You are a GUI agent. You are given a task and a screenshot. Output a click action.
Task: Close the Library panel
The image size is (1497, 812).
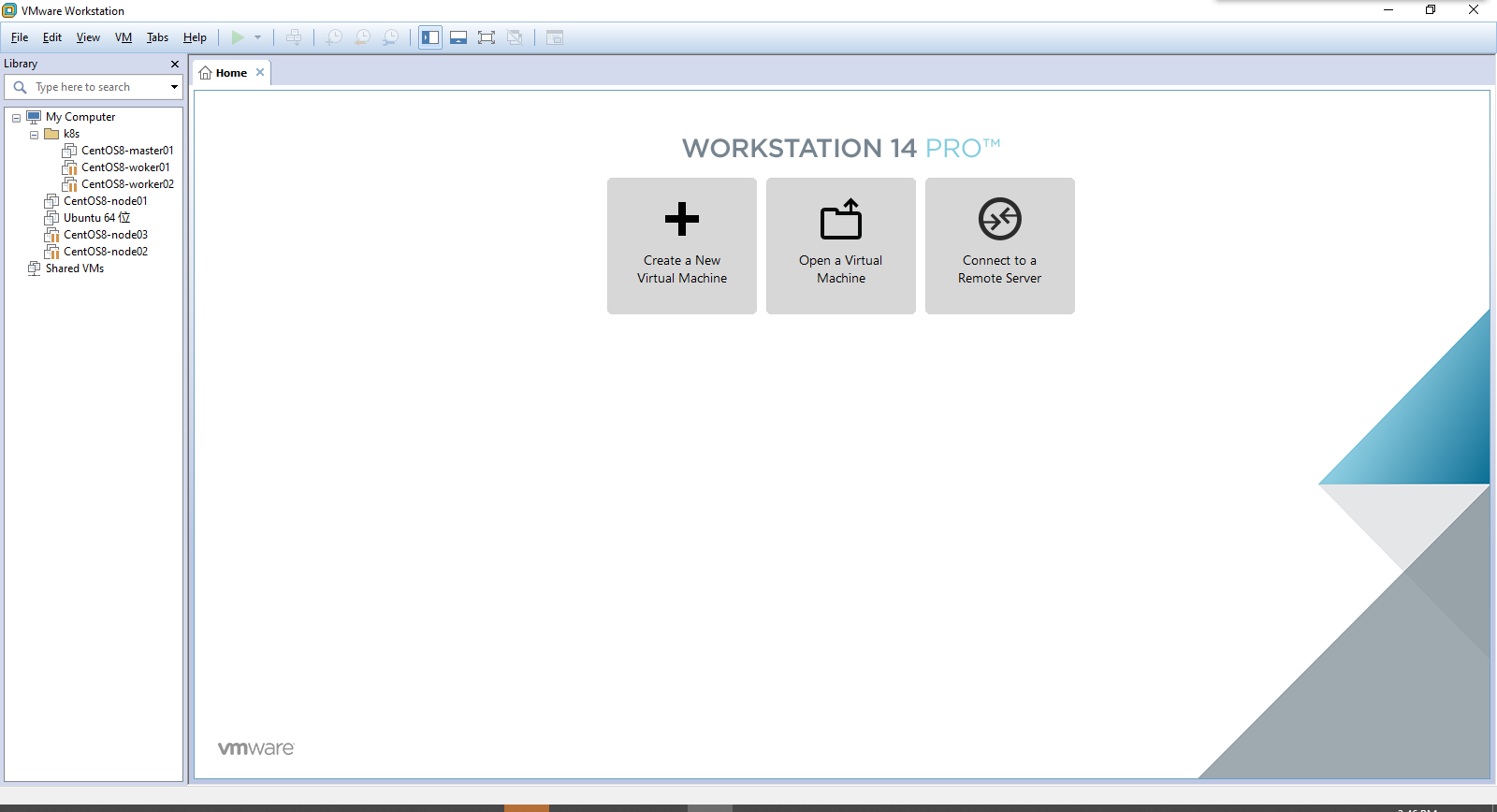pyautogui.click(x=175, y=64)
